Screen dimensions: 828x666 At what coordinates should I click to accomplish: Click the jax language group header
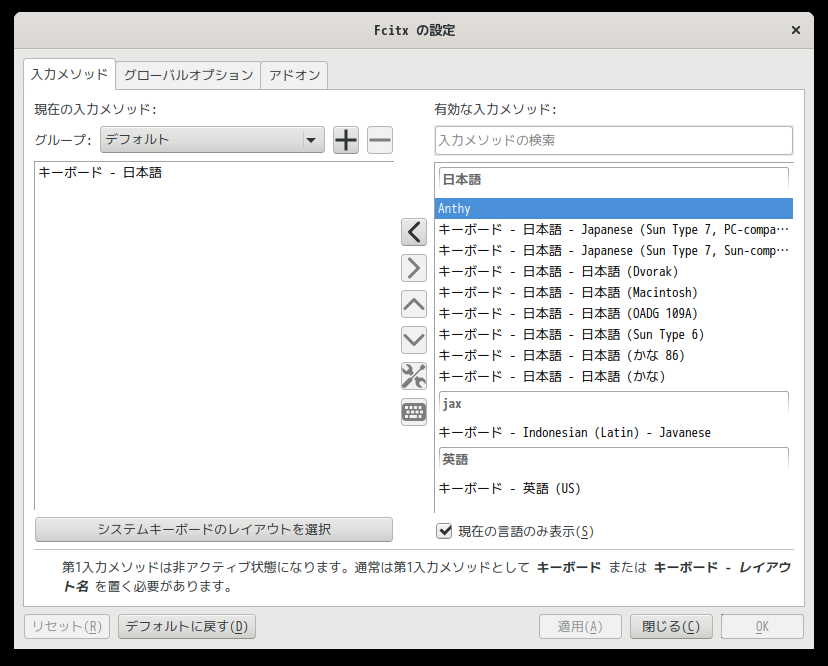point(614,404)
